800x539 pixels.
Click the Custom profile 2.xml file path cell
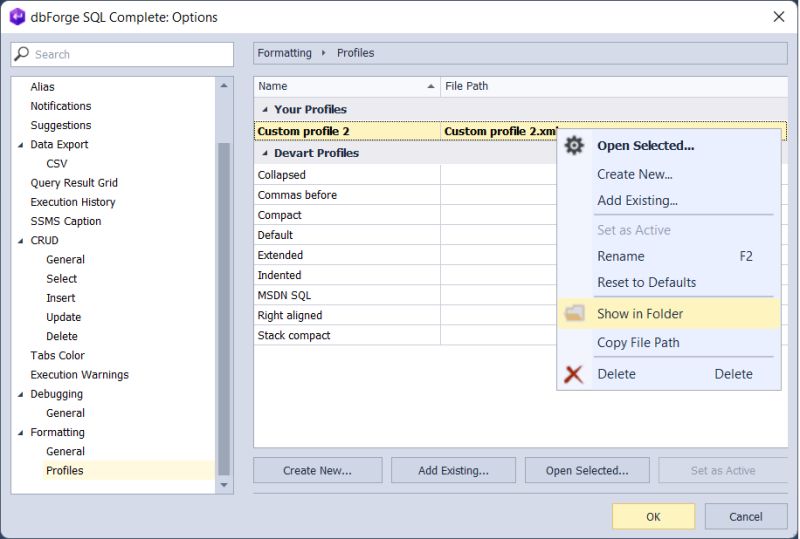click(500, 131)
